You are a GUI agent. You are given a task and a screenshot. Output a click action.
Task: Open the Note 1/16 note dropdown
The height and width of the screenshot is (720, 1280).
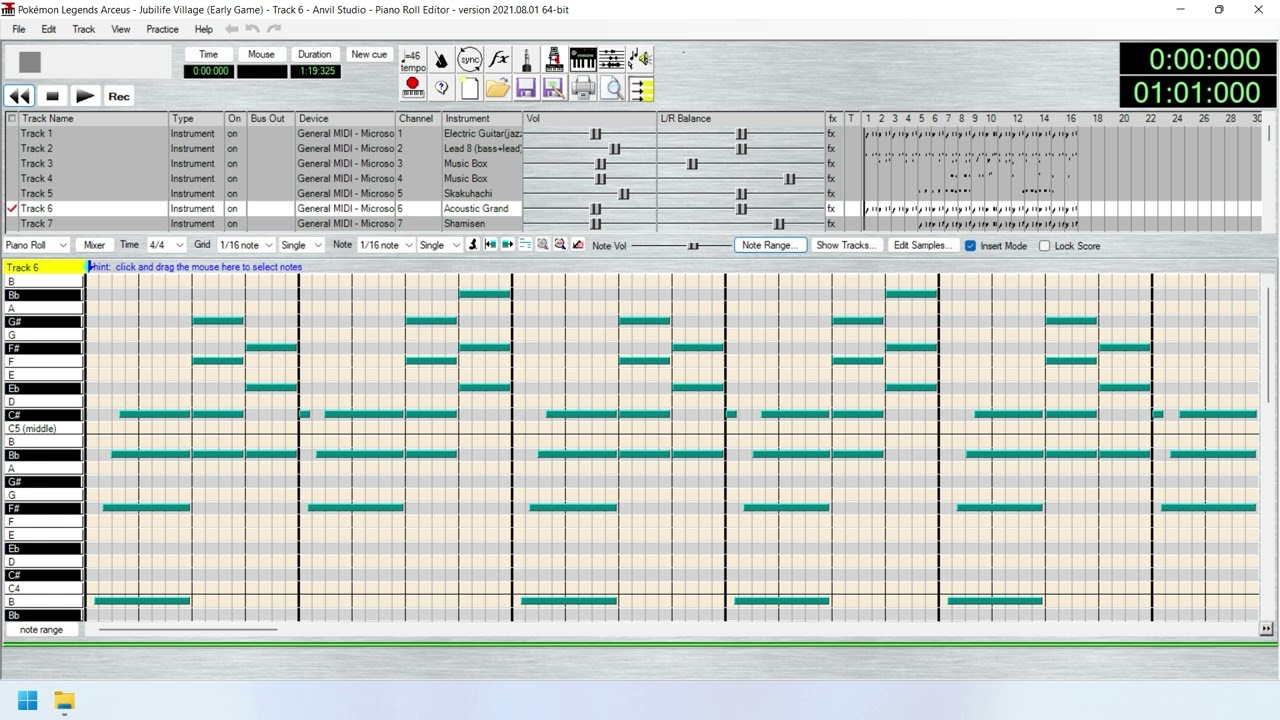385,245
